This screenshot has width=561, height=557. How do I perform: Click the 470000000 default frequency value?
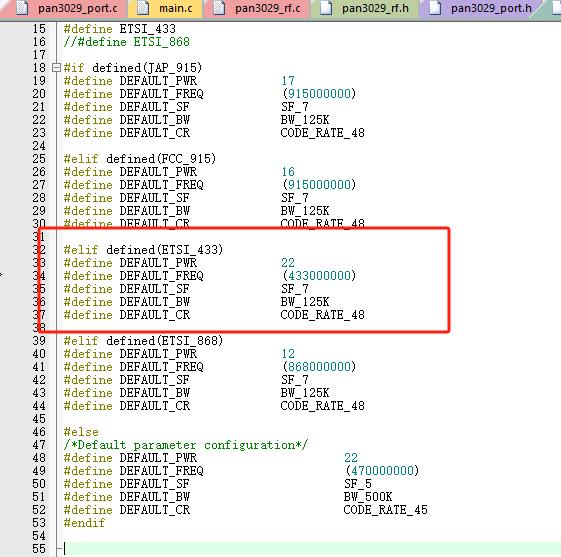pyautogui.click(x=382, y=471)
